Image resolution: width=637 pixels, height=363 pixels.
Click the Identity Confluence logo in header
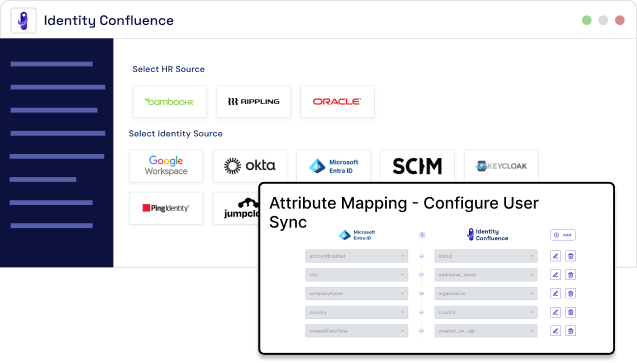(x=24, y=20)
